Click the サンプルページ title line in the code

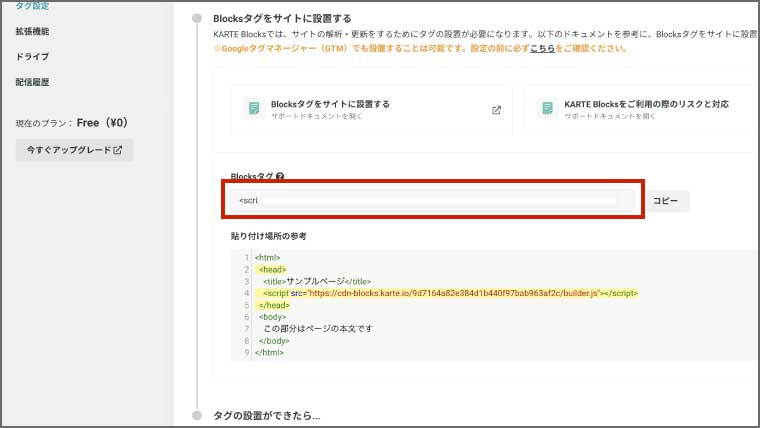click(317, 282)
